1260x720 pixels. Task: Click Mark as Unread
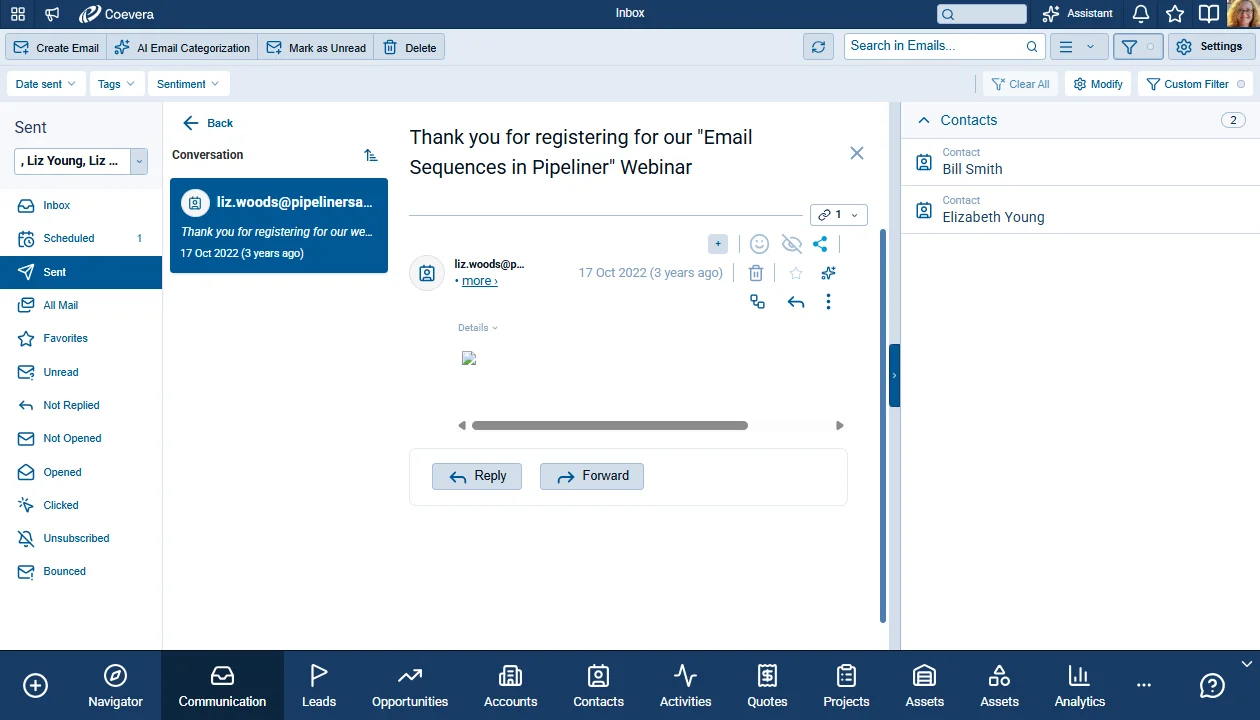tap(316, 47)
